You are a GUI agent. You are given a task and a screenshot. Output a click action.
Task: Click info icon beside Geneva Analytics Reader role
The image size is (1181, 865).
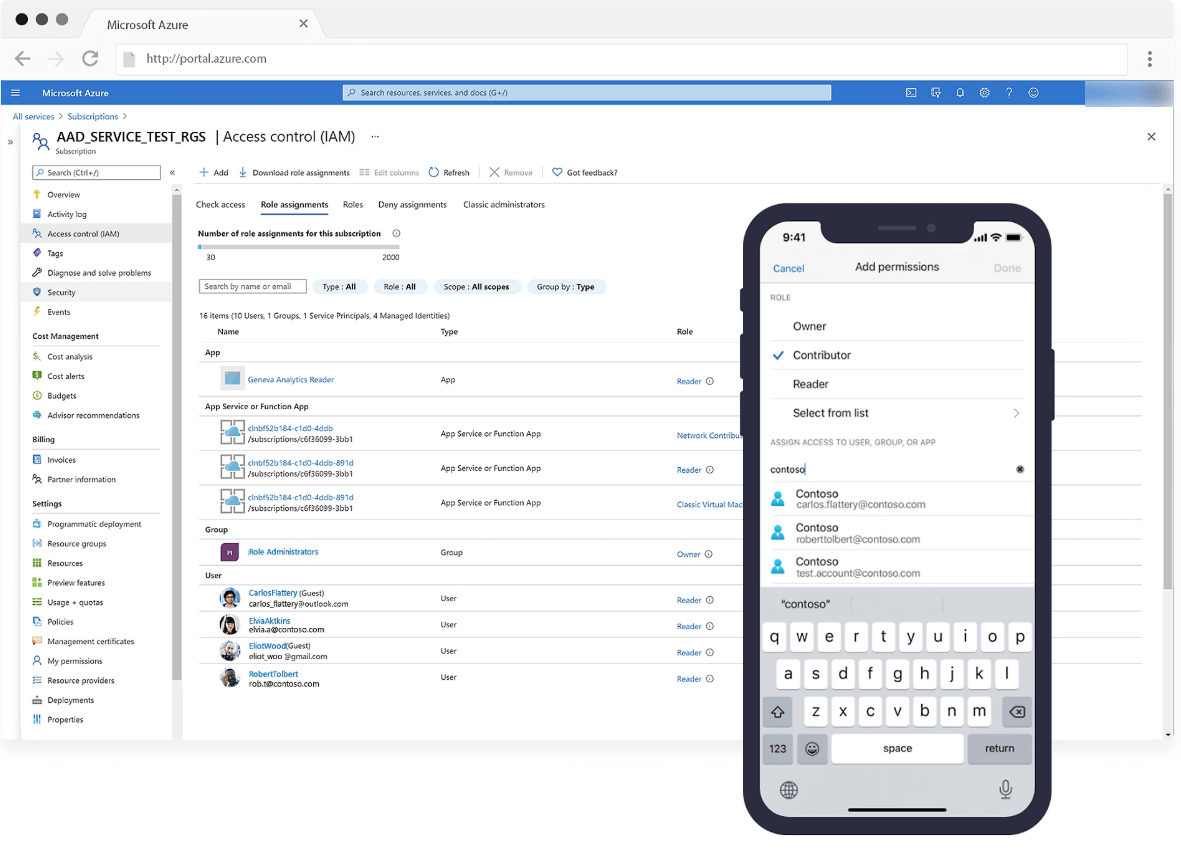[710, 381]
